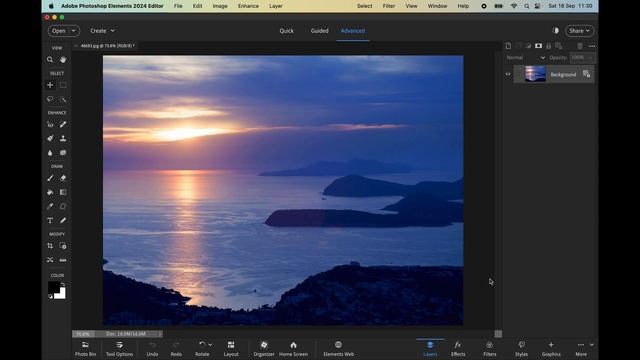
Task: Open Layers panel options menu
Action: pyautogui.click(x=592, y=47)
